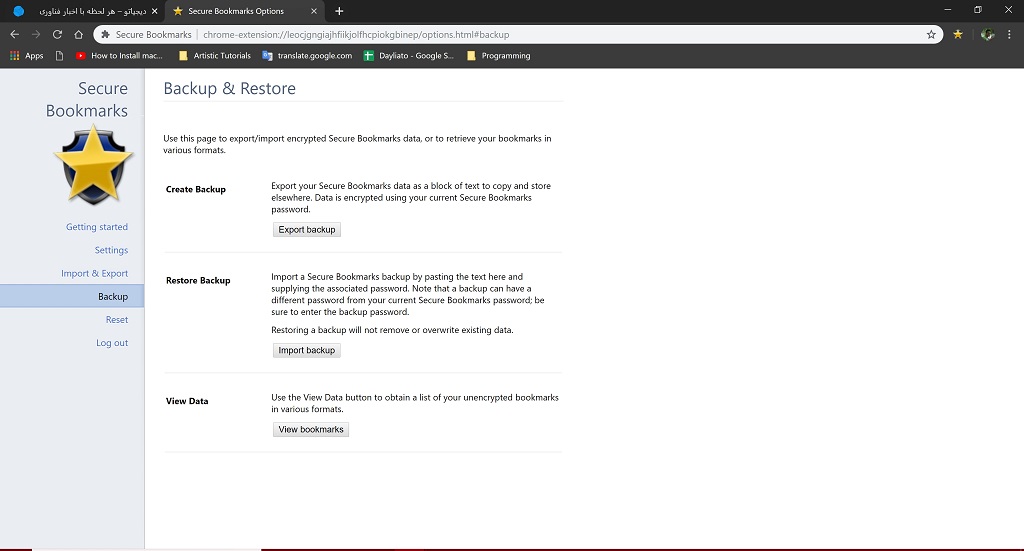Open the 'Dayliato - Google S...' sheet bookmark
Image resolution: width=1024 pixels, height=551 pixels.
point(409,55)
